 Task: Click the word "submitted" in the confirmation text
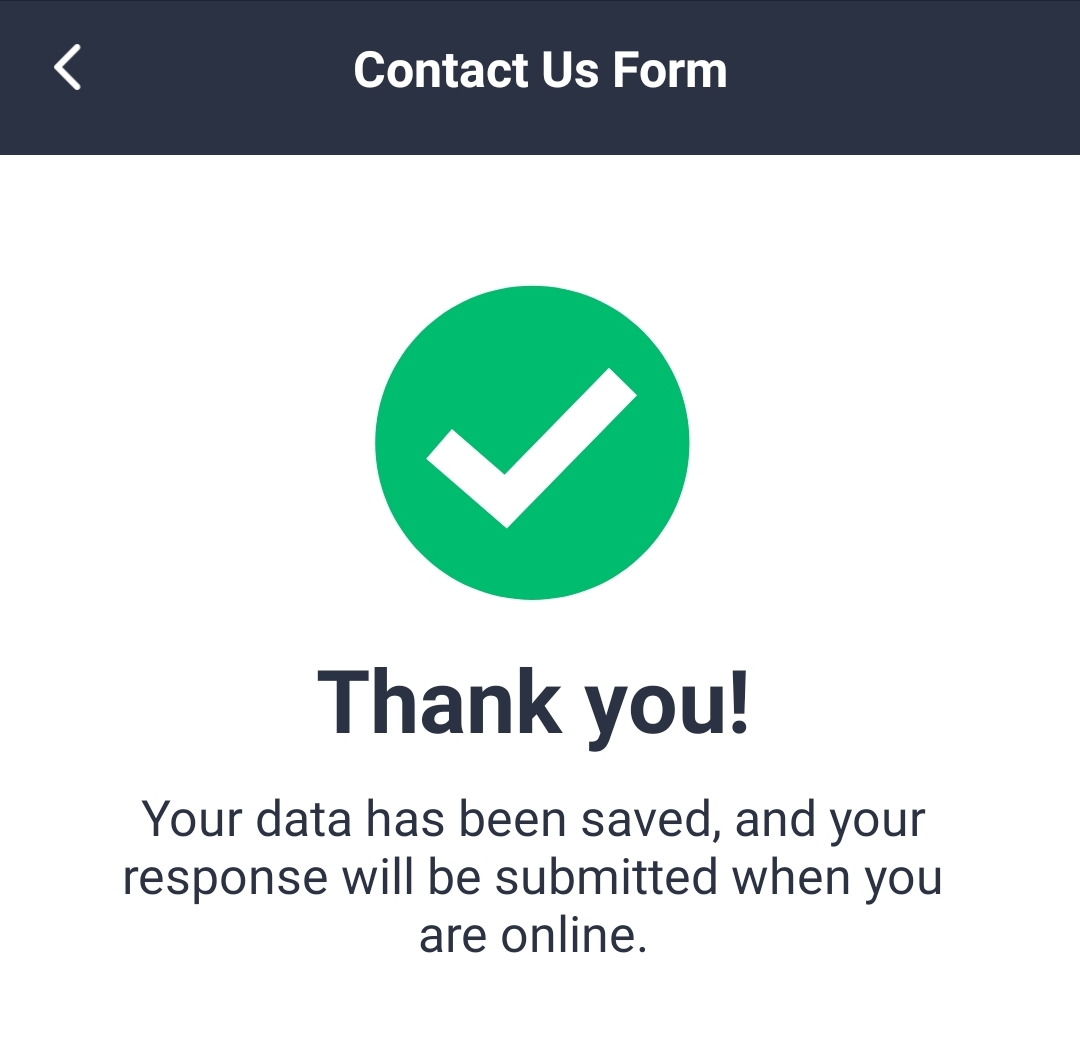coord(607,877)
